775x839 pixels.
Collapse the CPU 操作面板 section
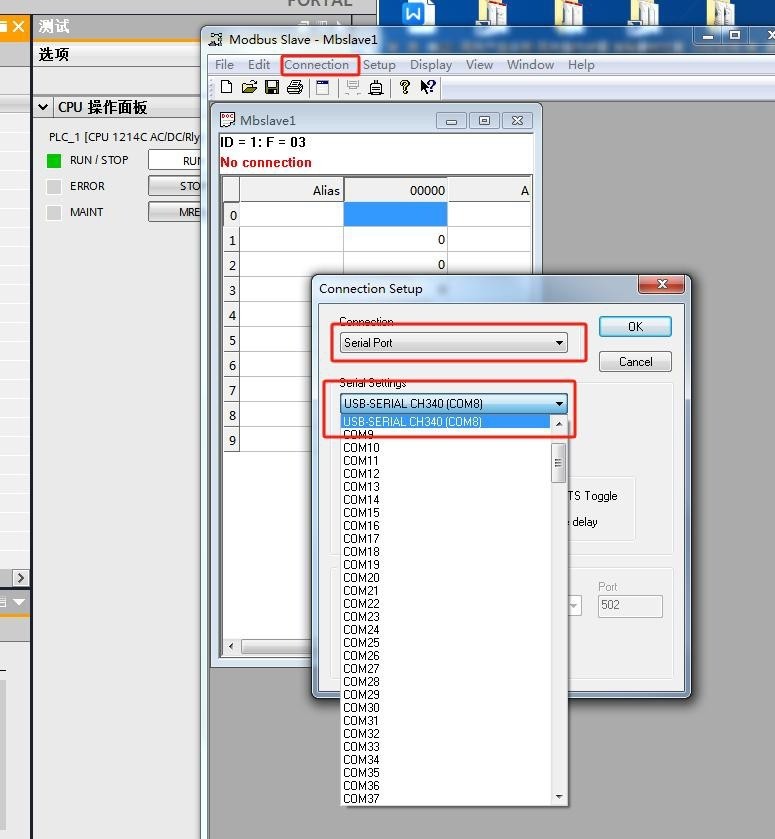(x=43, y=107)
